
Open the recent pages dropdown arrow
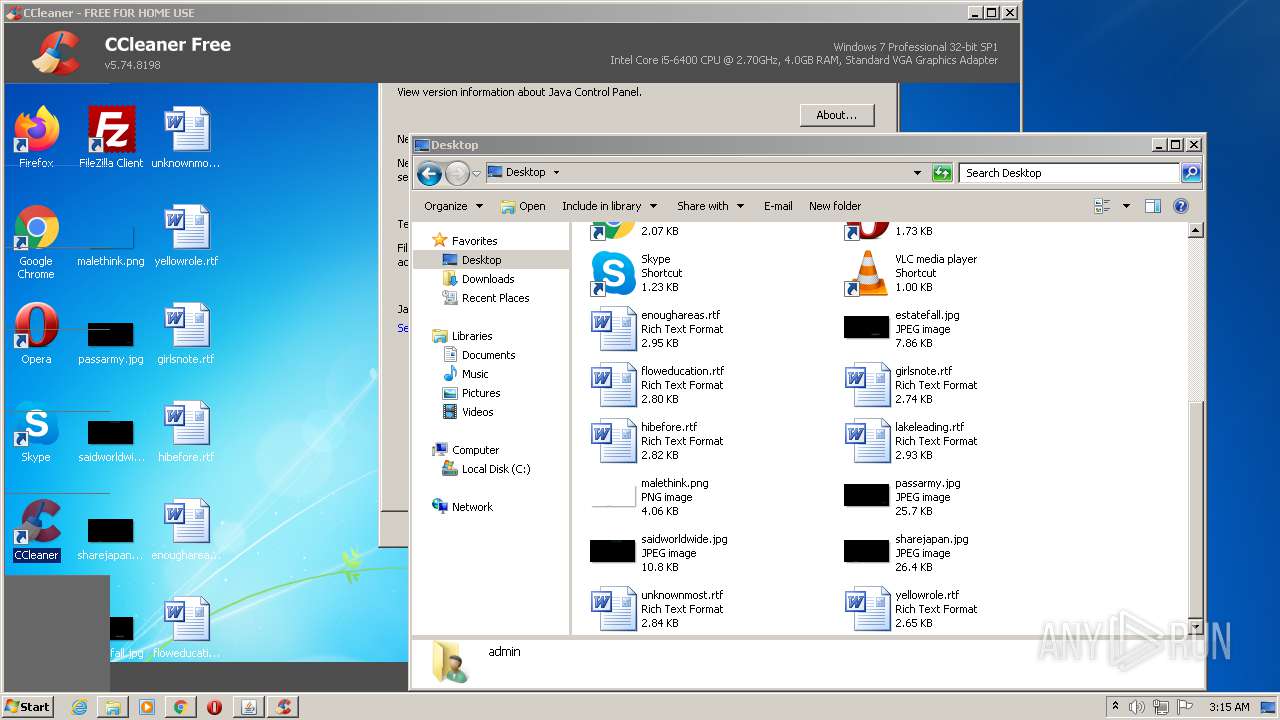477,173
